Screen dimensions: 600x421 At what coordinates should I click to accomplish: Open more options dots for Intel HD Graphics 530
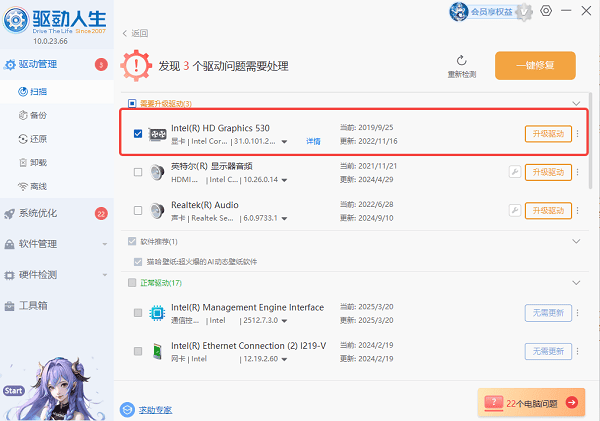tap(577, 134)
